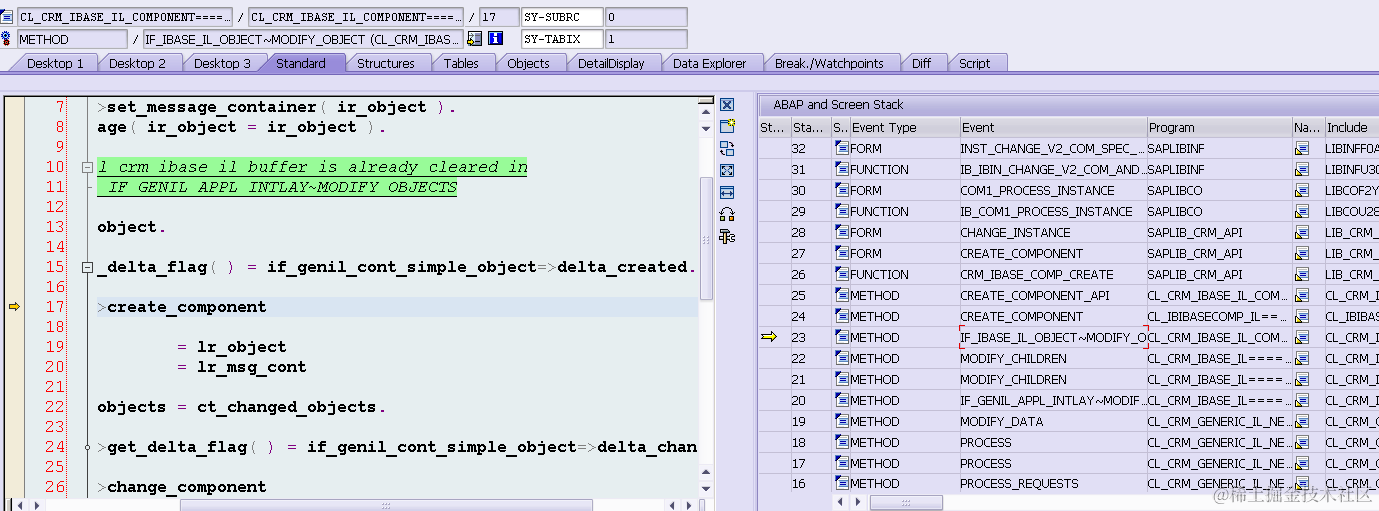Click the navigation icon for PROCESS_REQUESTS row

point(1301,483)
